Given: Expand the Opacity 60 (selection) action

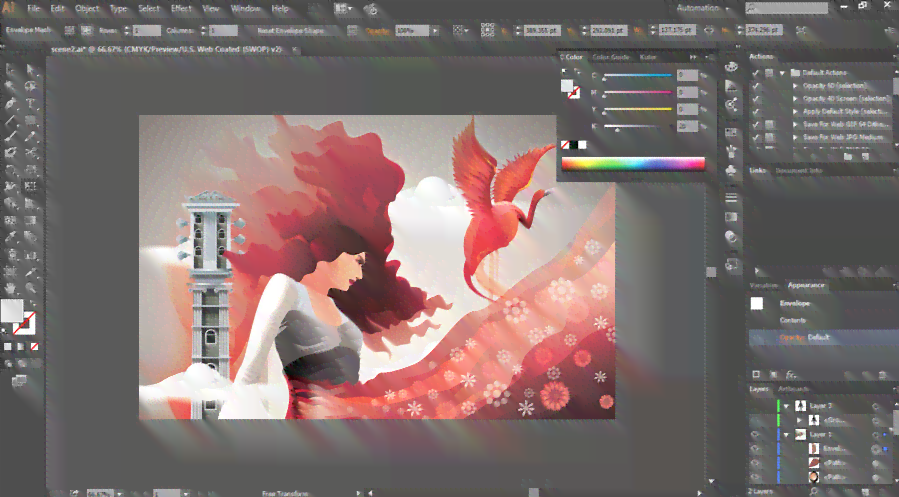Looking at the screenshot, I should click(795, 86).
